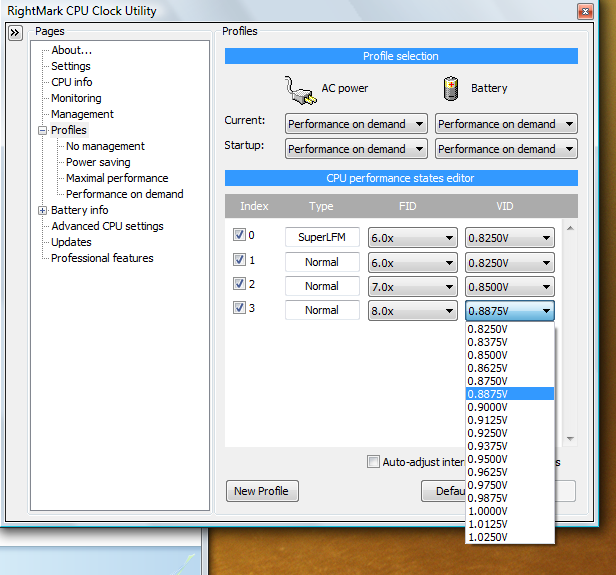
Task: Pick 0.9500V in the VID list
Action: [510, 459]
